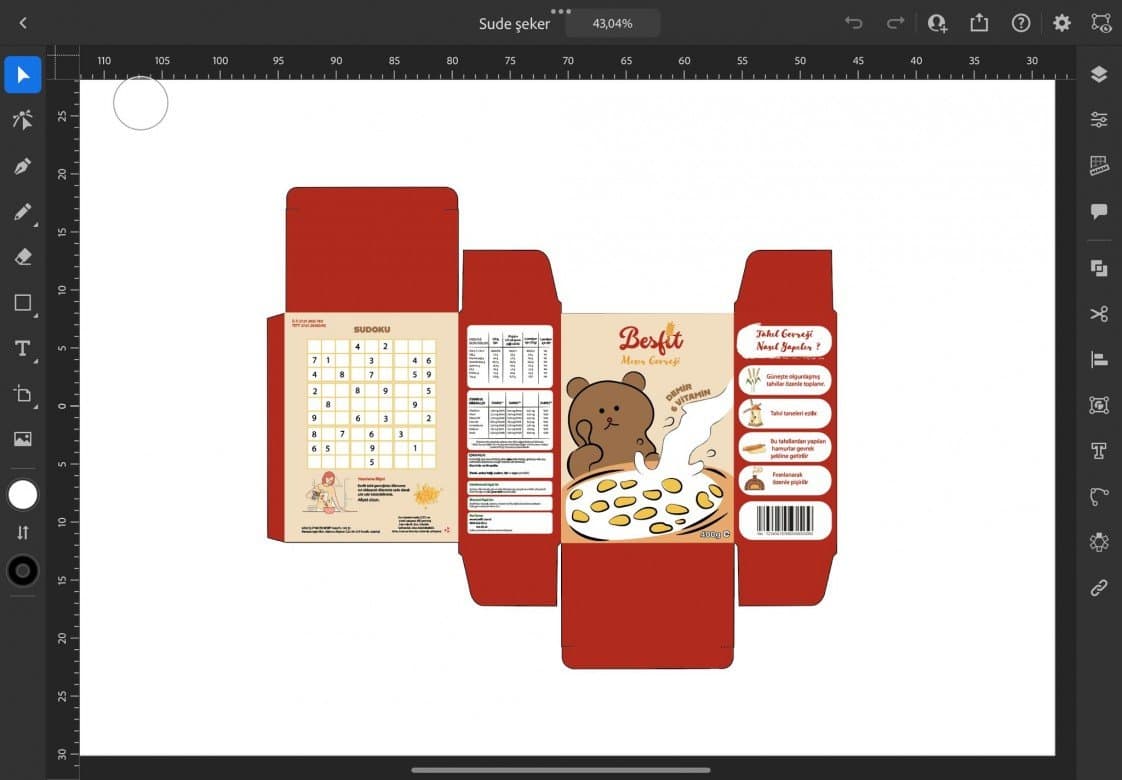Image resolution: width=1122 pixels, height=780 pixels.
Task: Redo the last action
Action: tap(895, 23)
